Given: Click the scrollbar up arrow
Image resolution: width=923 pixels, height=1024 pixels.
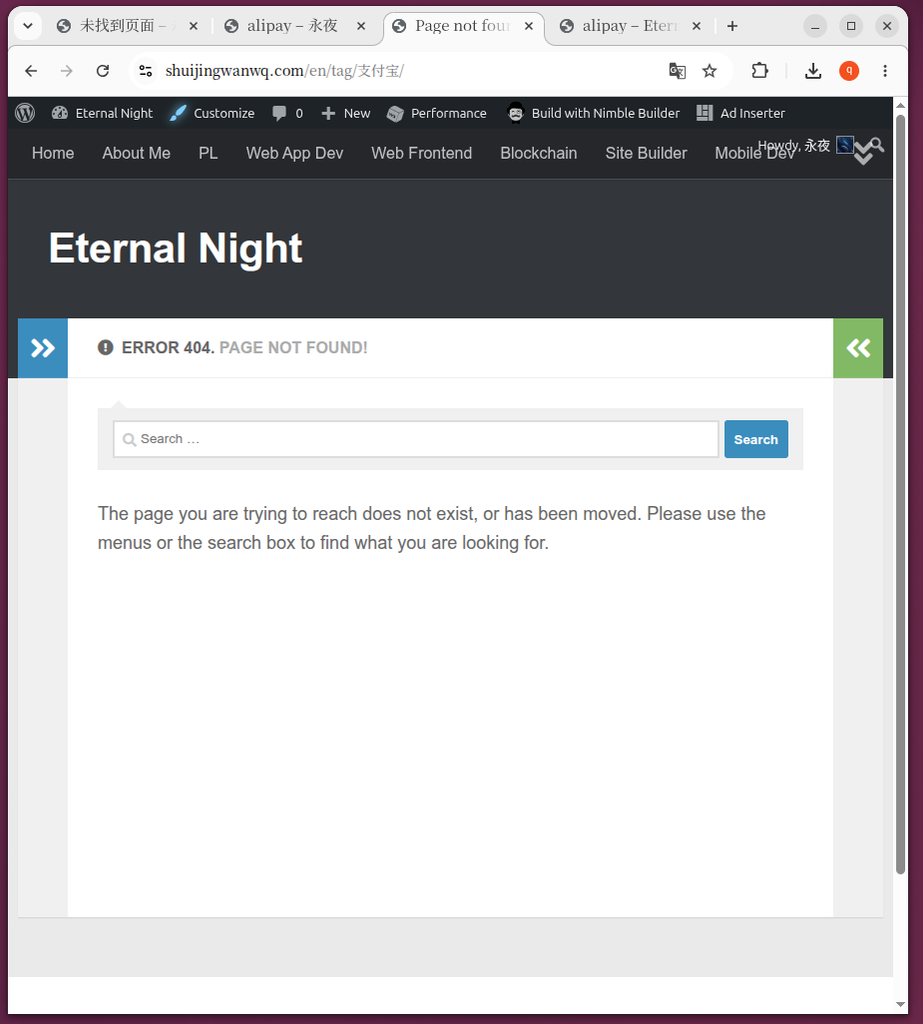Looking at the screenshot, I should pyautogui.click(x=900, y=106).
